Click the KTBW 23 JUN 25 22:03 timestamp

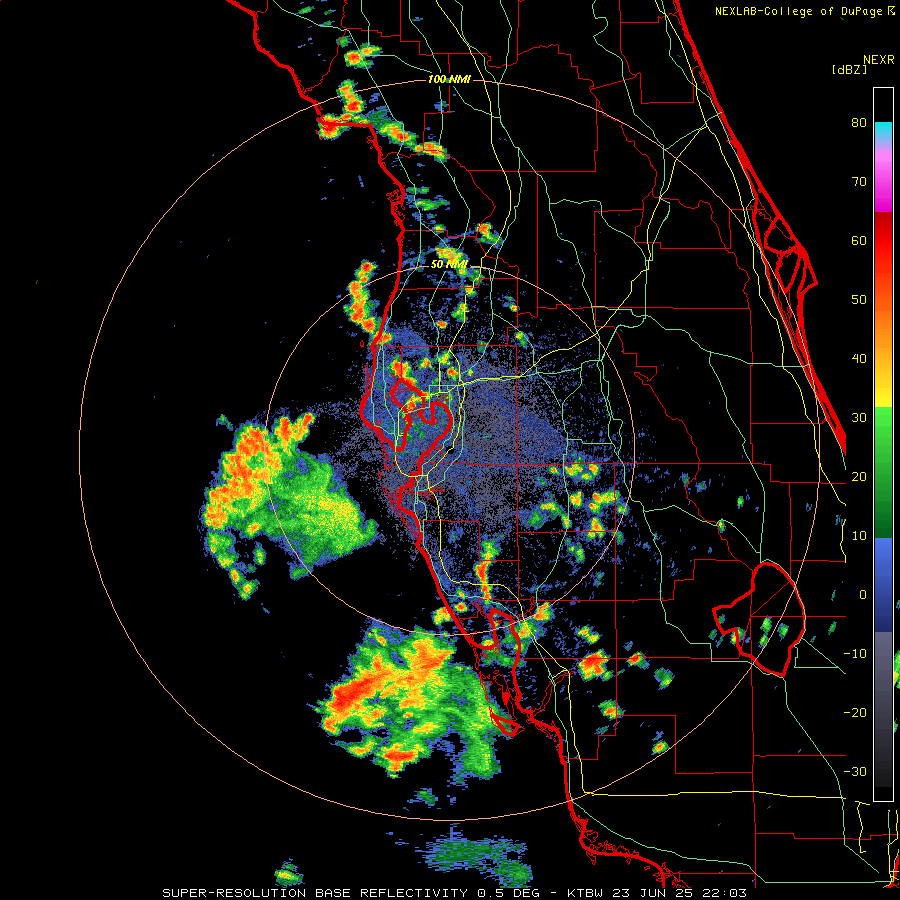[x=657, y=893]
